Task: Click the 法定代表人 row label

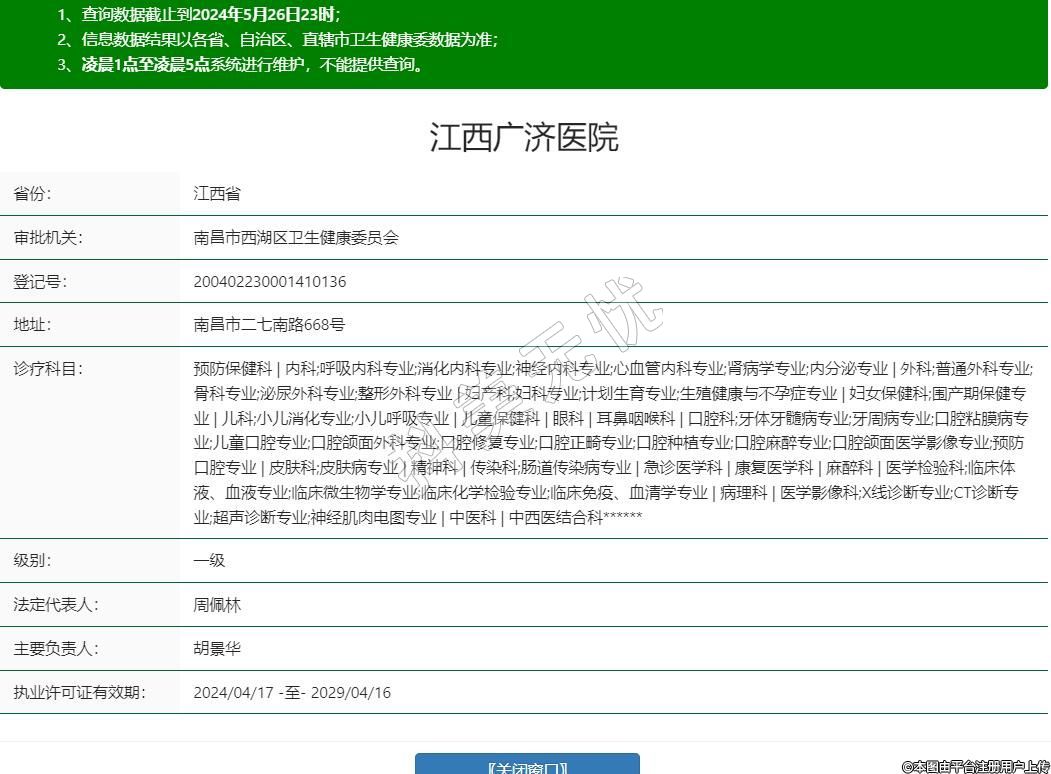Action: click(55, 605)
